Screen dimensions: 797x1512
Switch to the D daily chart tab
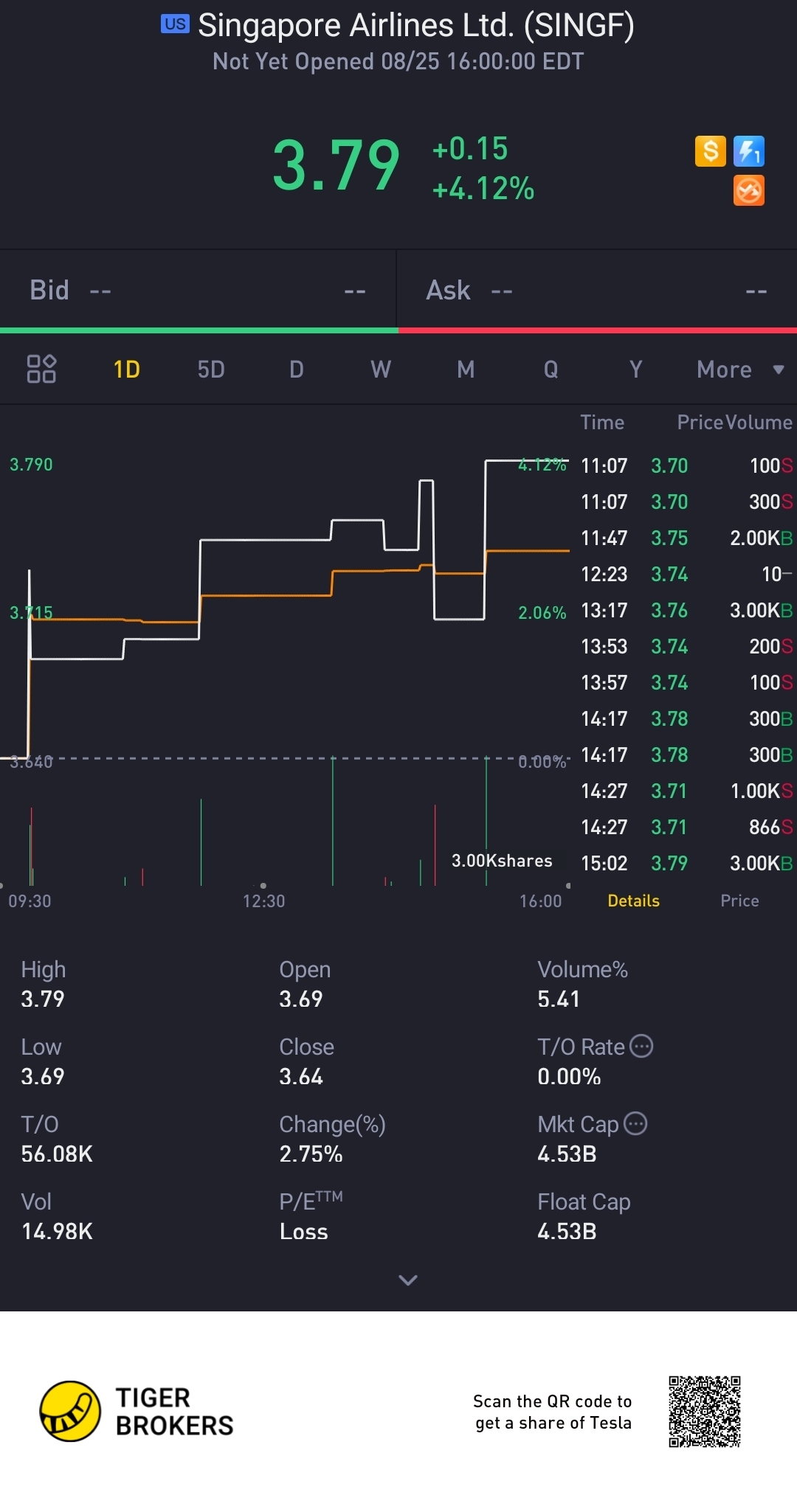click(x=297, y=369)
